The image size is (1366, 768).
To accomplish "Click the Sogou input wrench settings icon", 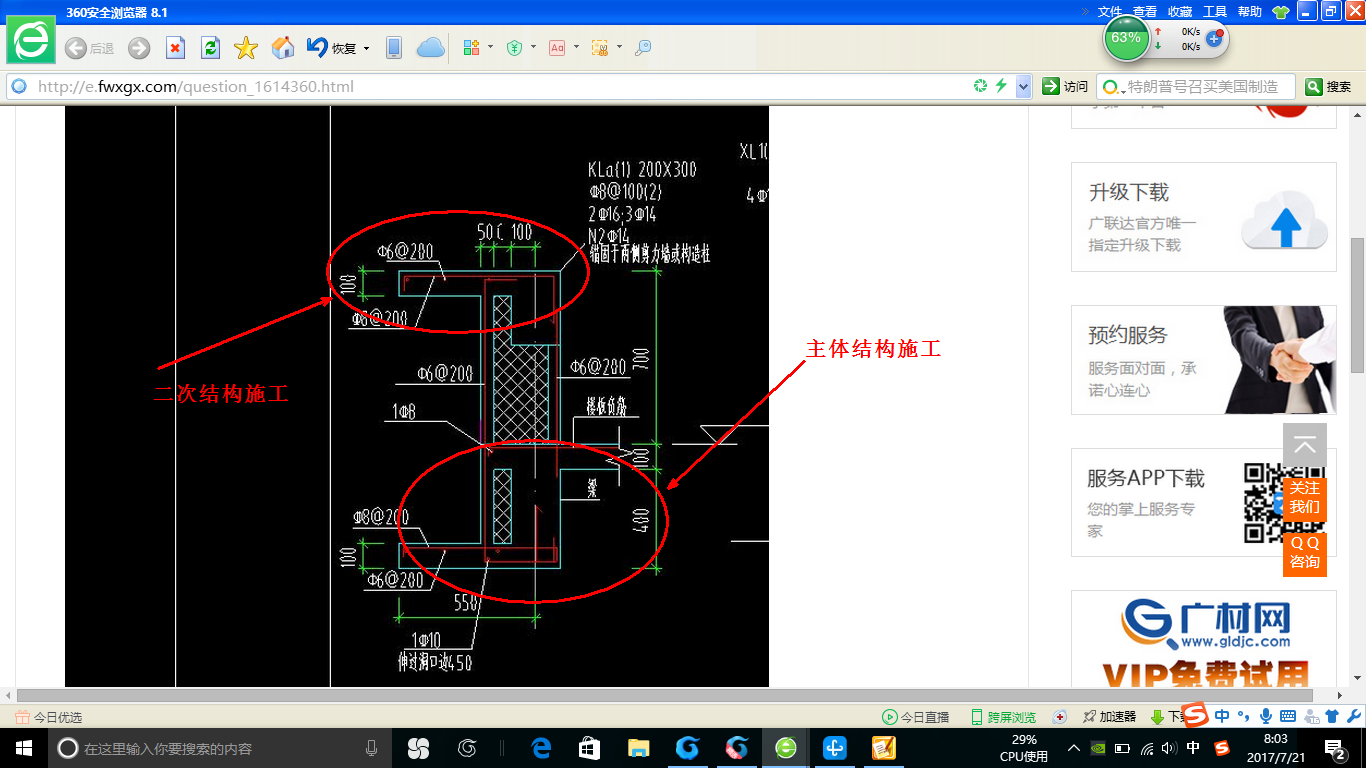I will [x=1354, y=716].
